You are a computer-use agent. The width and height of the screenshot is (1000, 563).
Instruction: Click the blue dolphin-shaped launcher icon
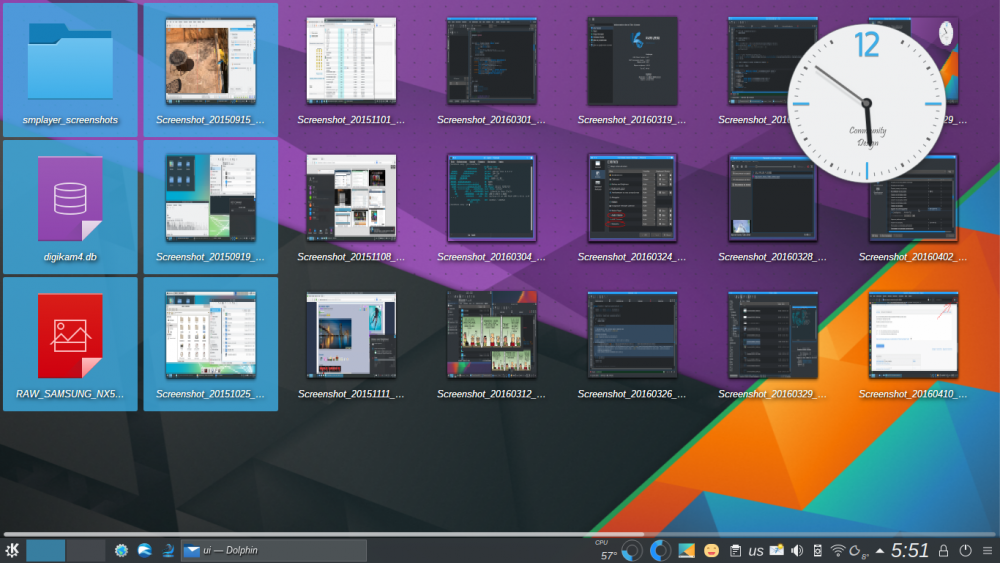168,550
